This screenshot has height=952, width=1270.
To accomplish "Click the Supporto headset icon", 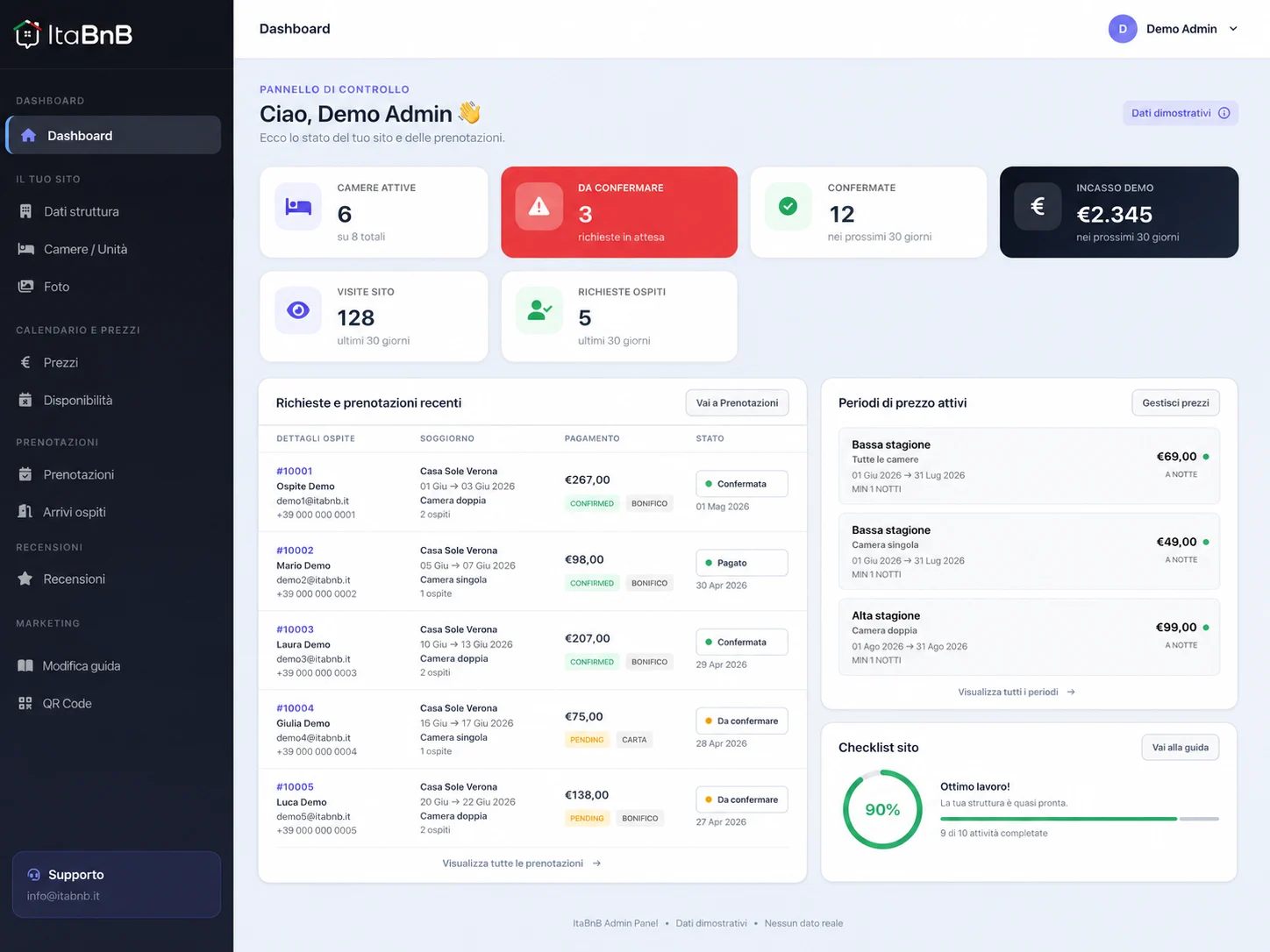I will click(34, 874).
